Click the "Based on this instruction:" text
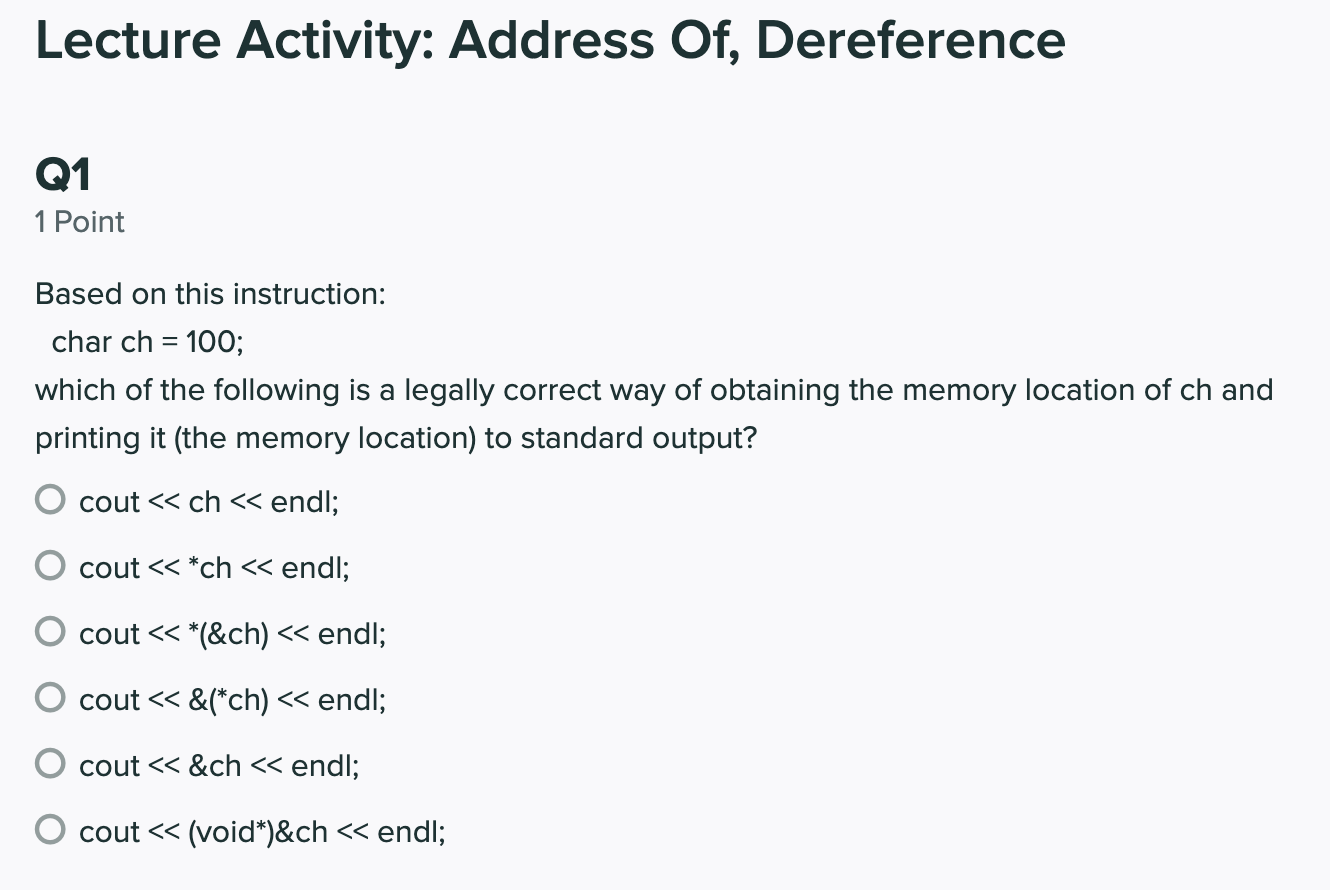 point(211,293)
